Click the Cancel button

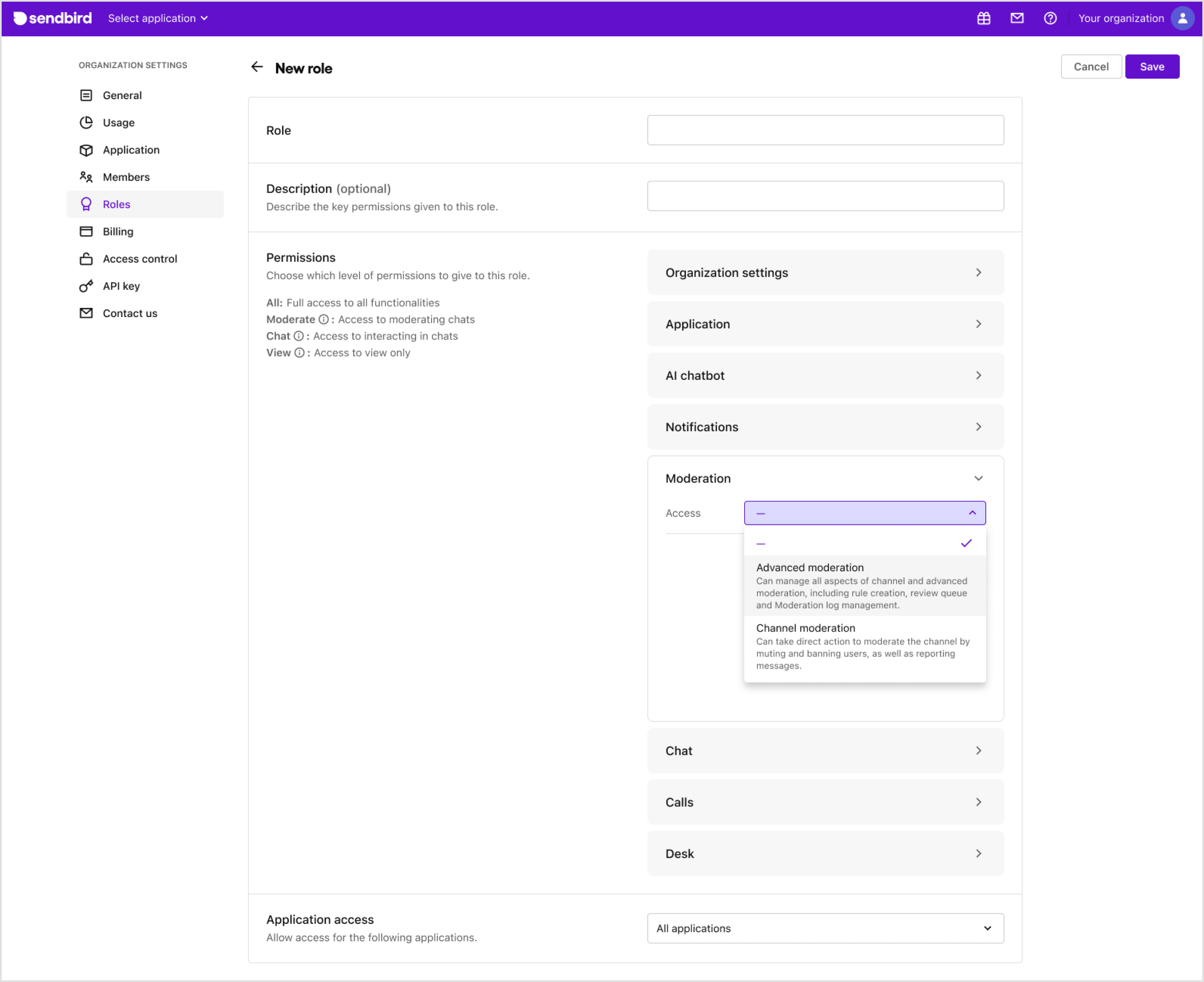pos(1091,67)
